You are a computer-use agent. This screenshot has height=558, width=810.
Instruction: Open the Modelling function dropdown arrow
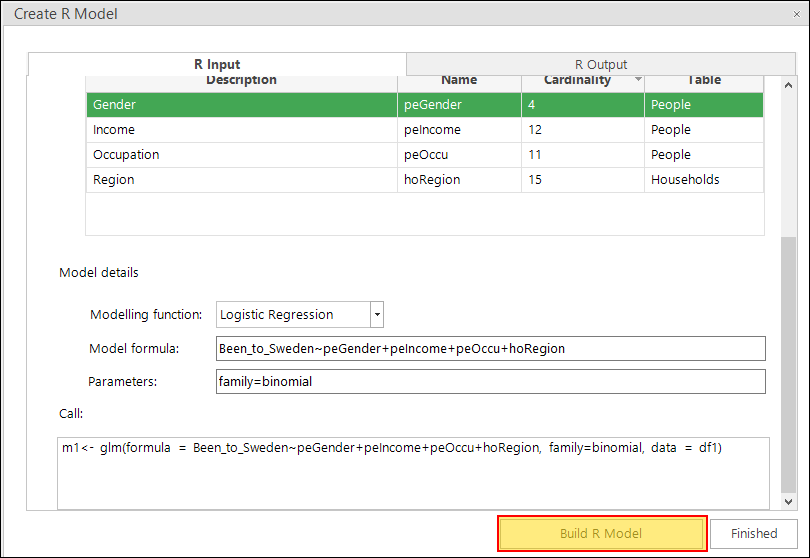[x=377, y=315]
